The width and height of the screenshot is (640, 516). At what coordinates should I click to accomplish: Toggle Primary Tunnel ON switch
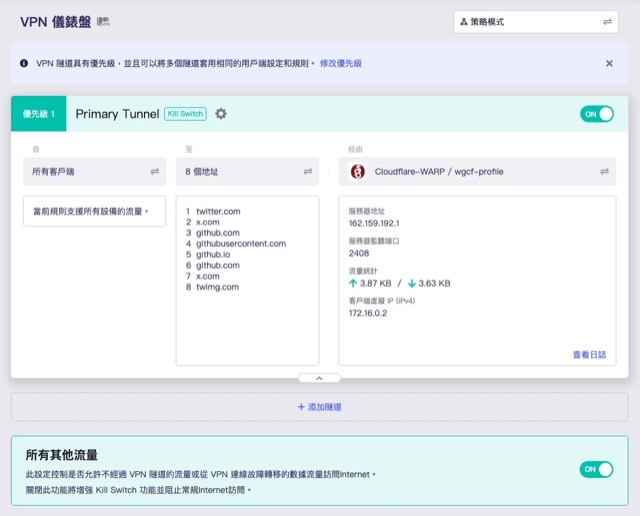pyautogui.click(x=597, y=114)
